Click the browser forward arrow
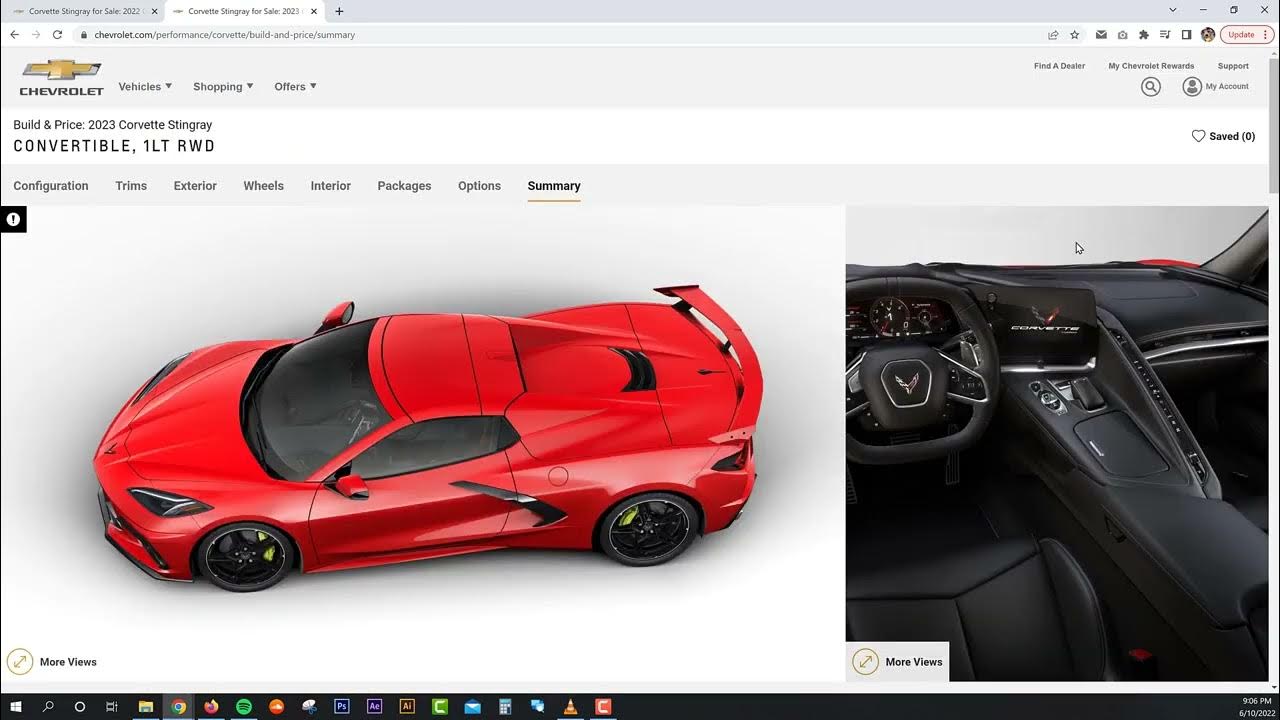1280x720 pixels. coord(36,34)
